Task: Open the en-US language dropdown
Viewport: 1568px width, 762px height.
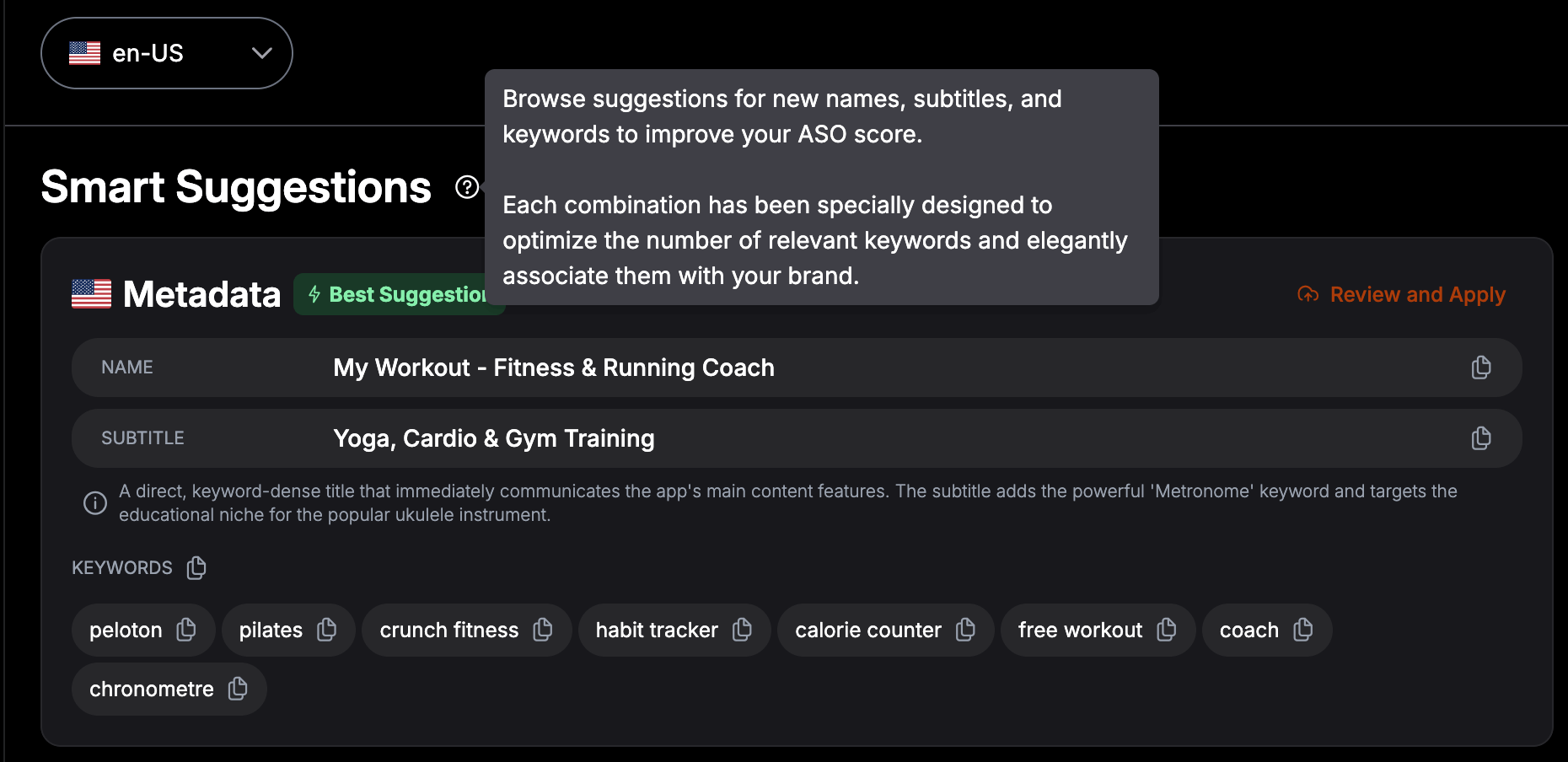Action: click(x=166, y=53)
